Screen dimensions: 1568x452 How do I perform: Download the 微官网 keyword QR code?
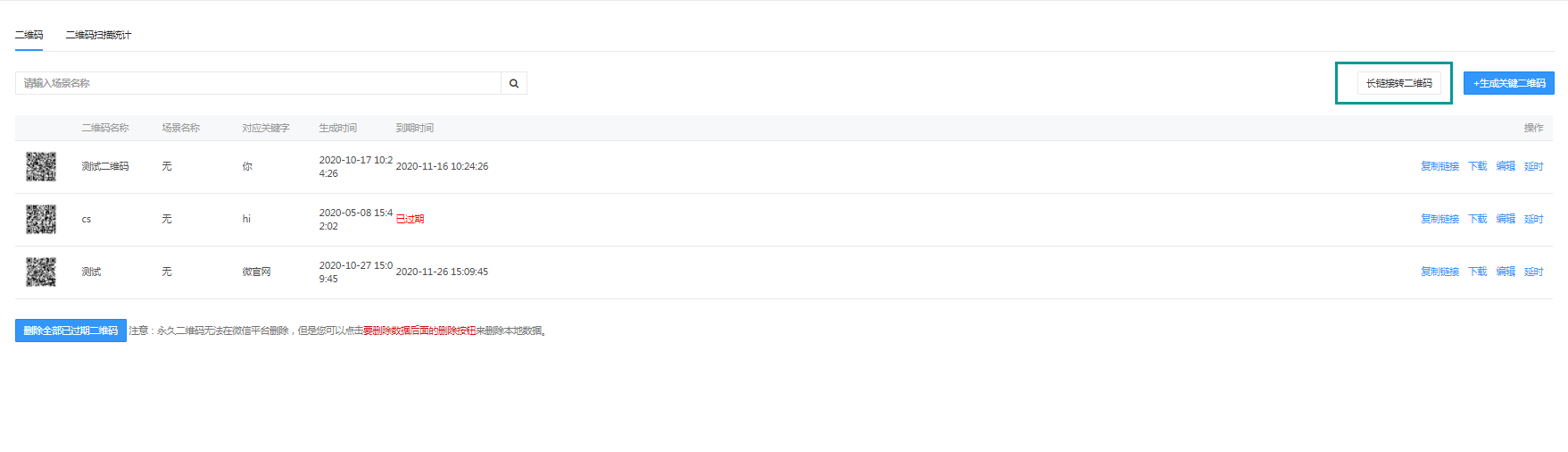(1478, 272)
